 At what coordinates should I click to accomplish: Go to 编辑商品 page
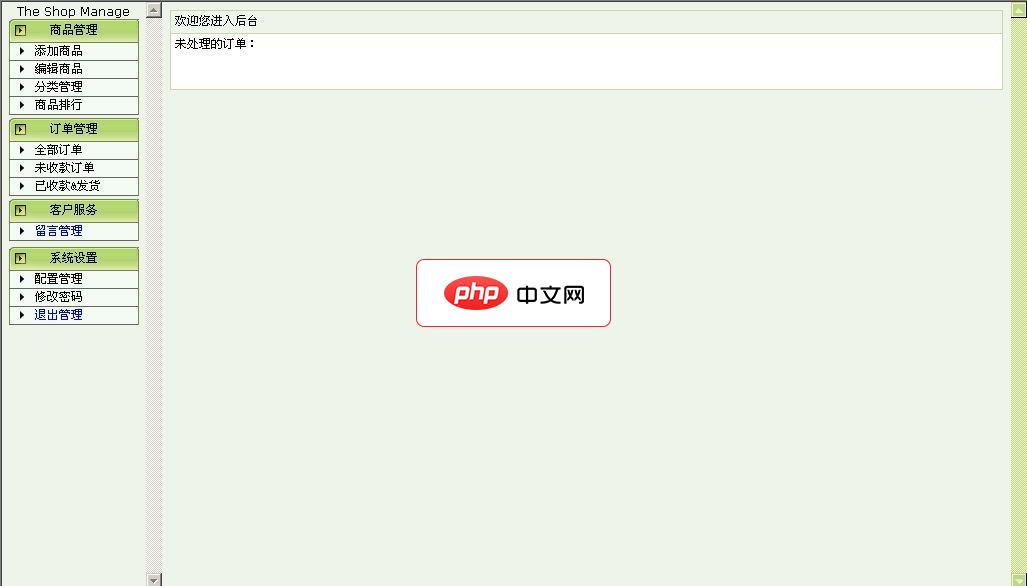58,69
